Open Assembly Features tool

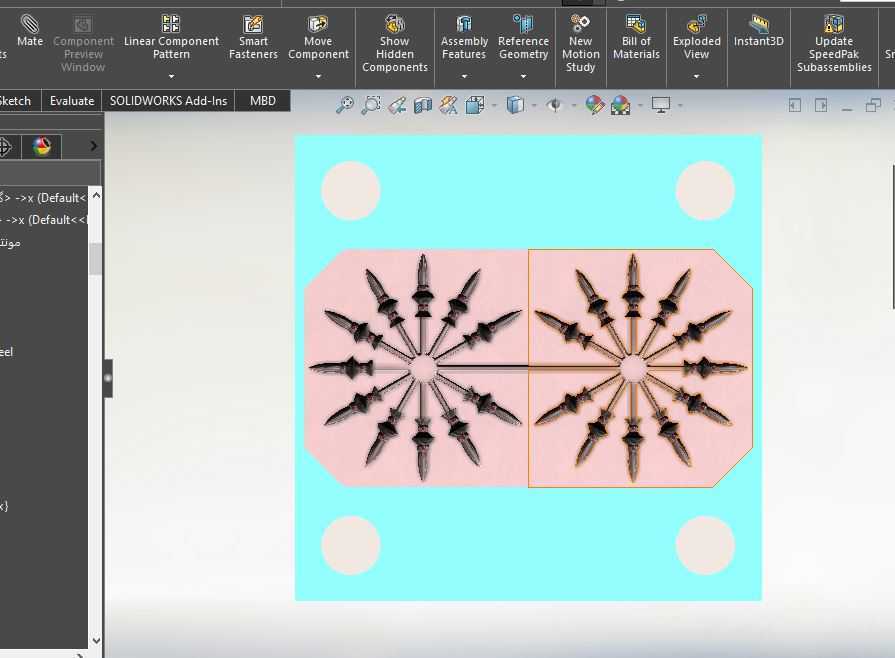click(x=464, y=37)
